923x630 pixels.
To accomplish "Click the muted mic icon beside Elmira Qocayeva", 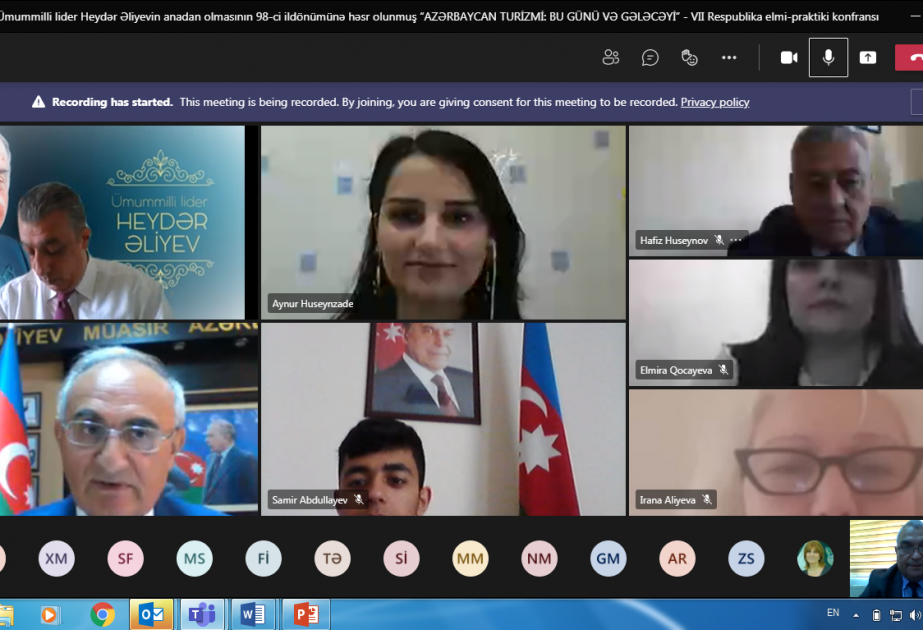I will point(723,370).
